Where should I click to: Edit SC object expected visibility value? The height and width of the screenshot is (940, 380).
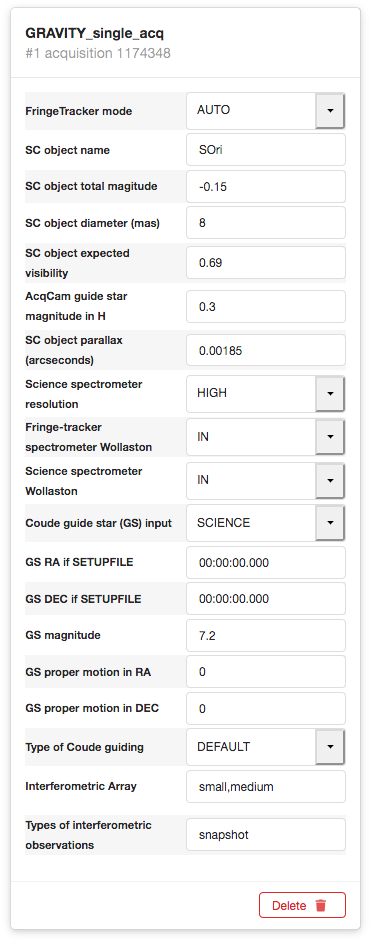click(266, 263)
